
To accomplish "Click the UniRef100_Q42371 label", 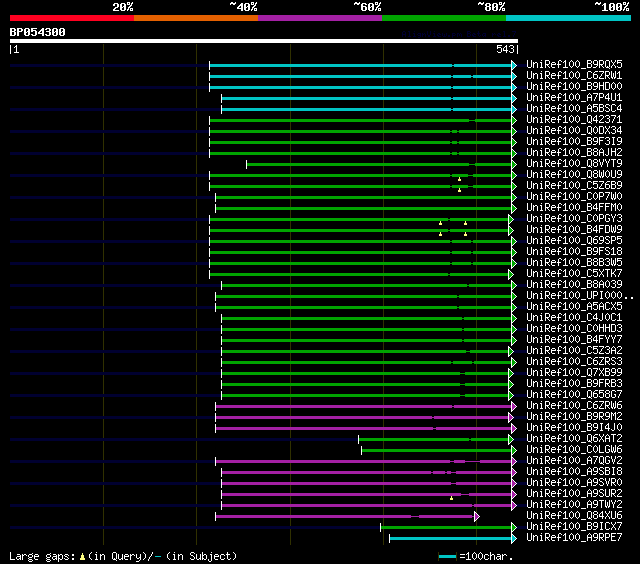I will click(x=574, y=120).
